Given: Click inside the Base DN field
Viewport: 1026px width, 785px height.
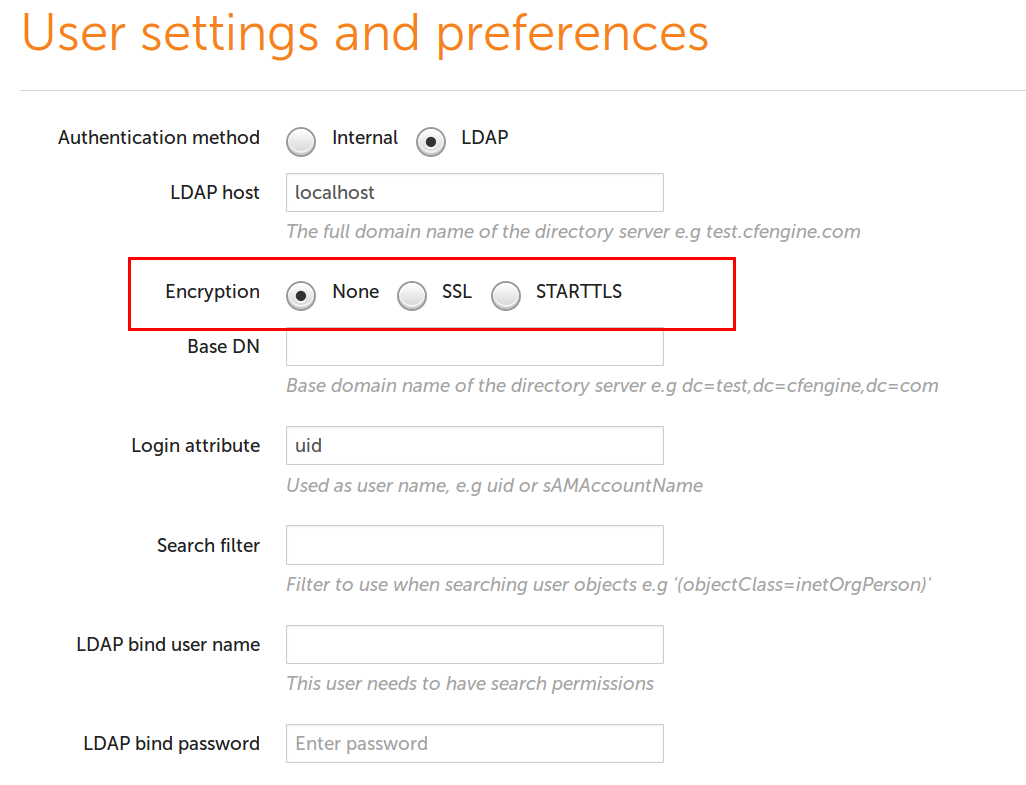Looking at the screenshot, I should pyautogui.click(x=474, y=346).
